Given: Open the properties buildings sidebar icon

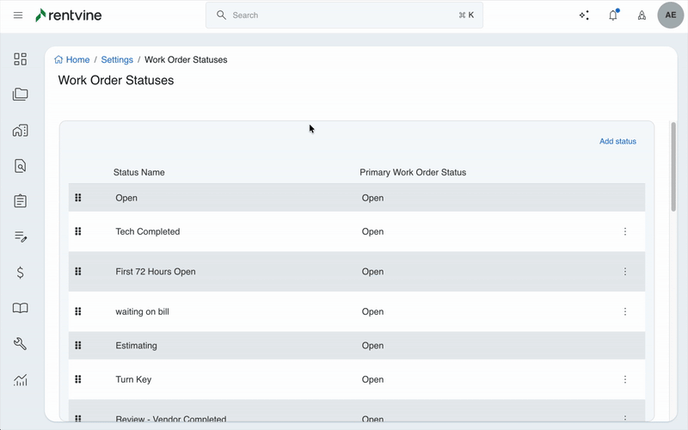Looking at the screenshot, I should coord(20,130).
